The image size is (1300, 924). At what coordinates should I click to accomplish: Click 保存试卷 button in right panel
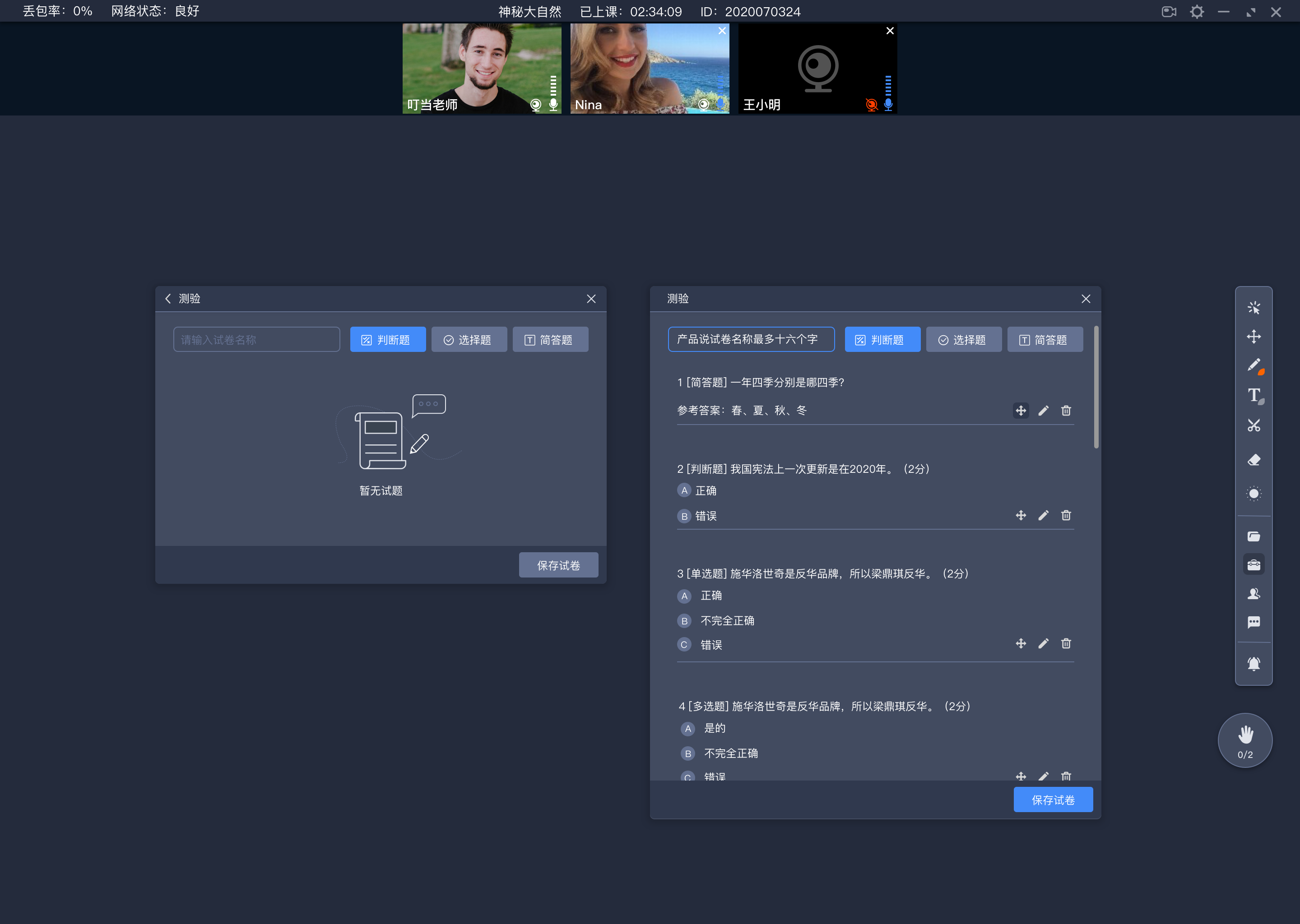pyautogui.click(x=1053, y=800)
